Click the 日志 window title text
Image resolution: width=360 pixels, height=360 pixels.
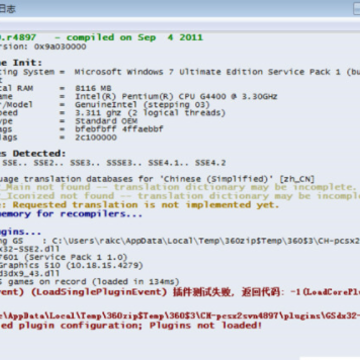(7, 9)
